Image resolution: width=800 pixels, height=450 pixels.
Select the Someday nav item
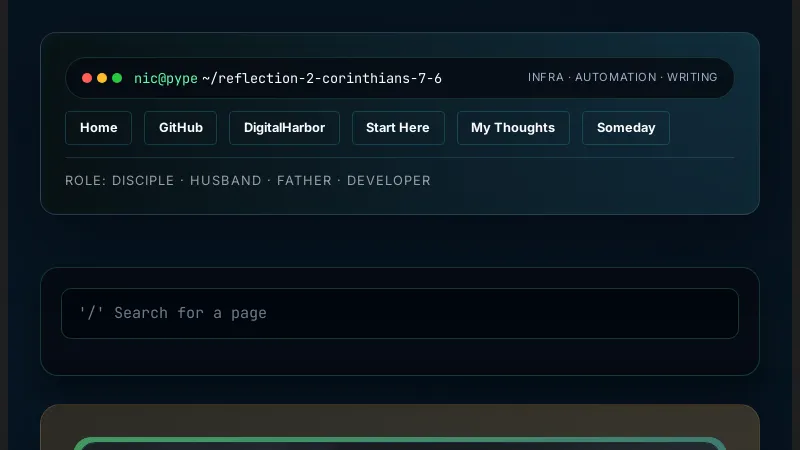click(625, 128)
